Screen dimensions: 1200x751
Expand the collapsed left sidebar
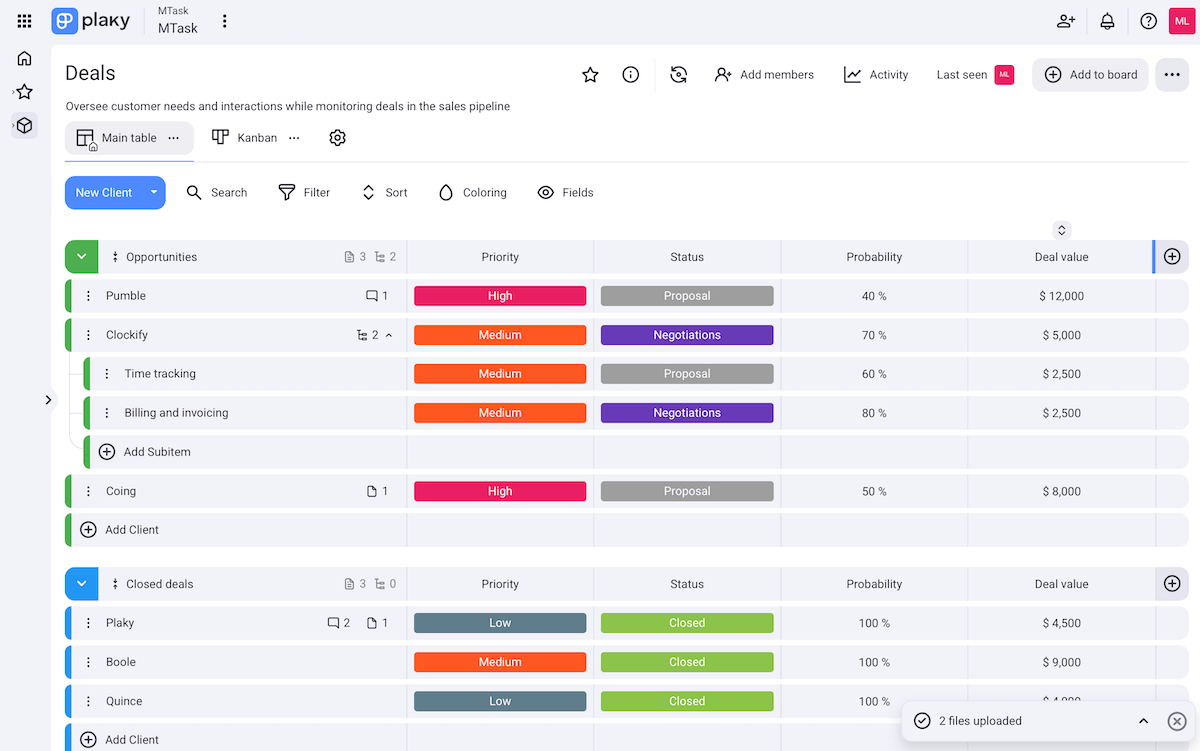tap(48, 399)
